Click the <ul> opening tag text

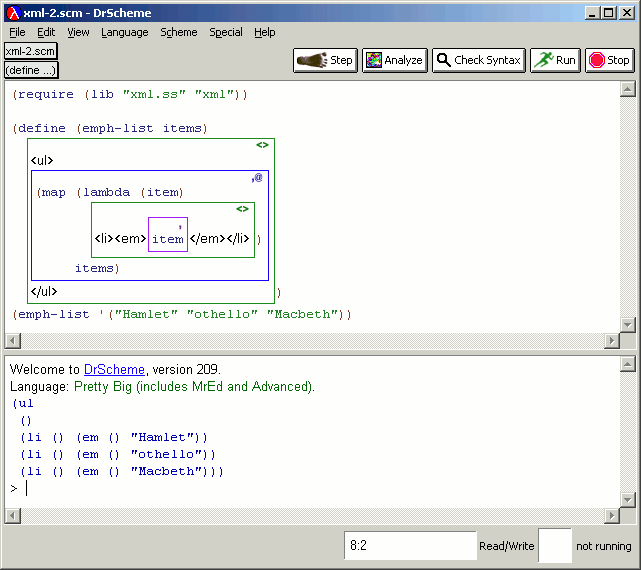coord(42,160)
